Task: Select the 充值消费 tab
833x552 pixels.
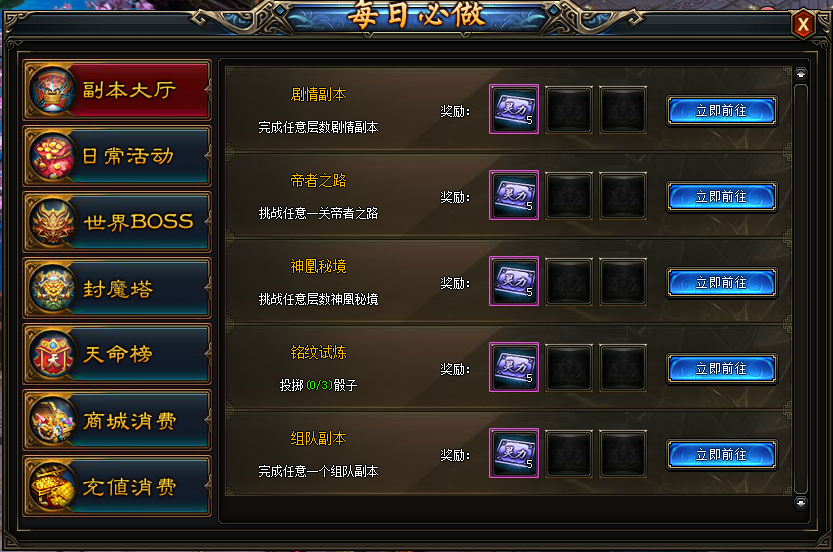Action: coord(117,486)
